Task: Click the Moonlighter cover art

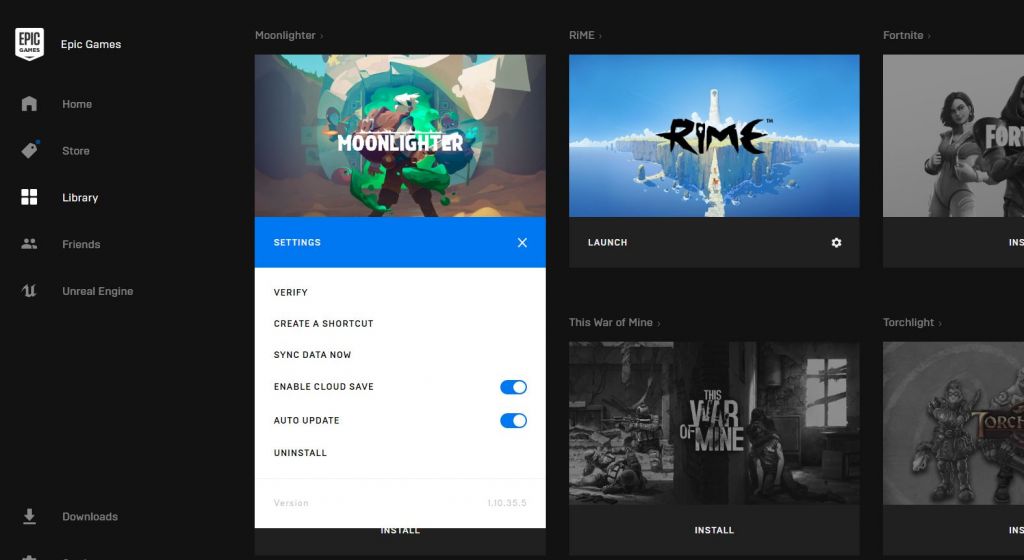Action: tap(400, 136)
